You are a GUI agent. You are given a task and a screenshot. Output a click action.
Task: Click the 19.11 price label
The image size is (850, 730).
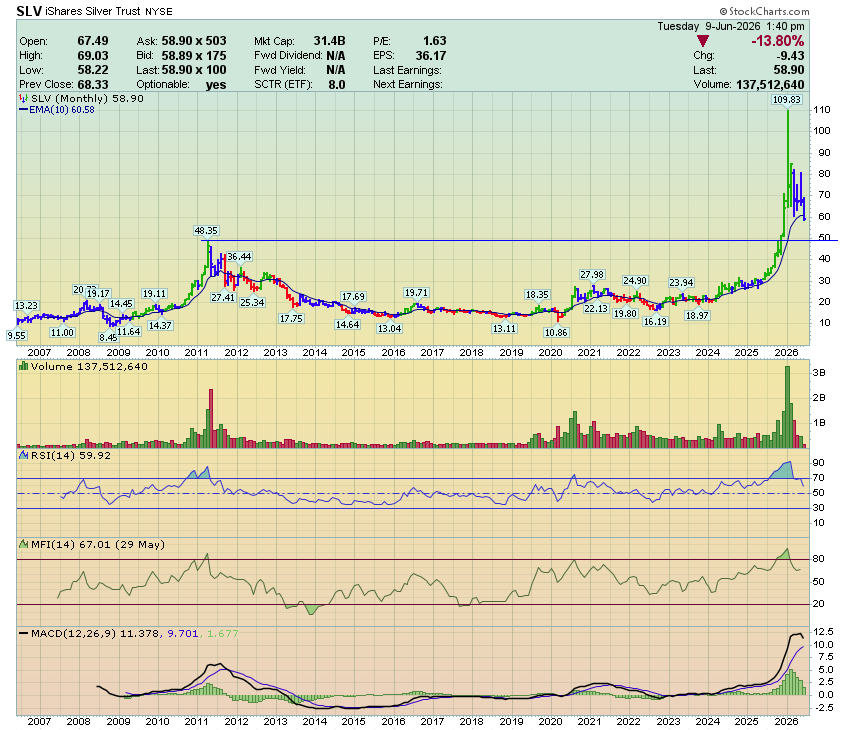(x=154, y=294)
